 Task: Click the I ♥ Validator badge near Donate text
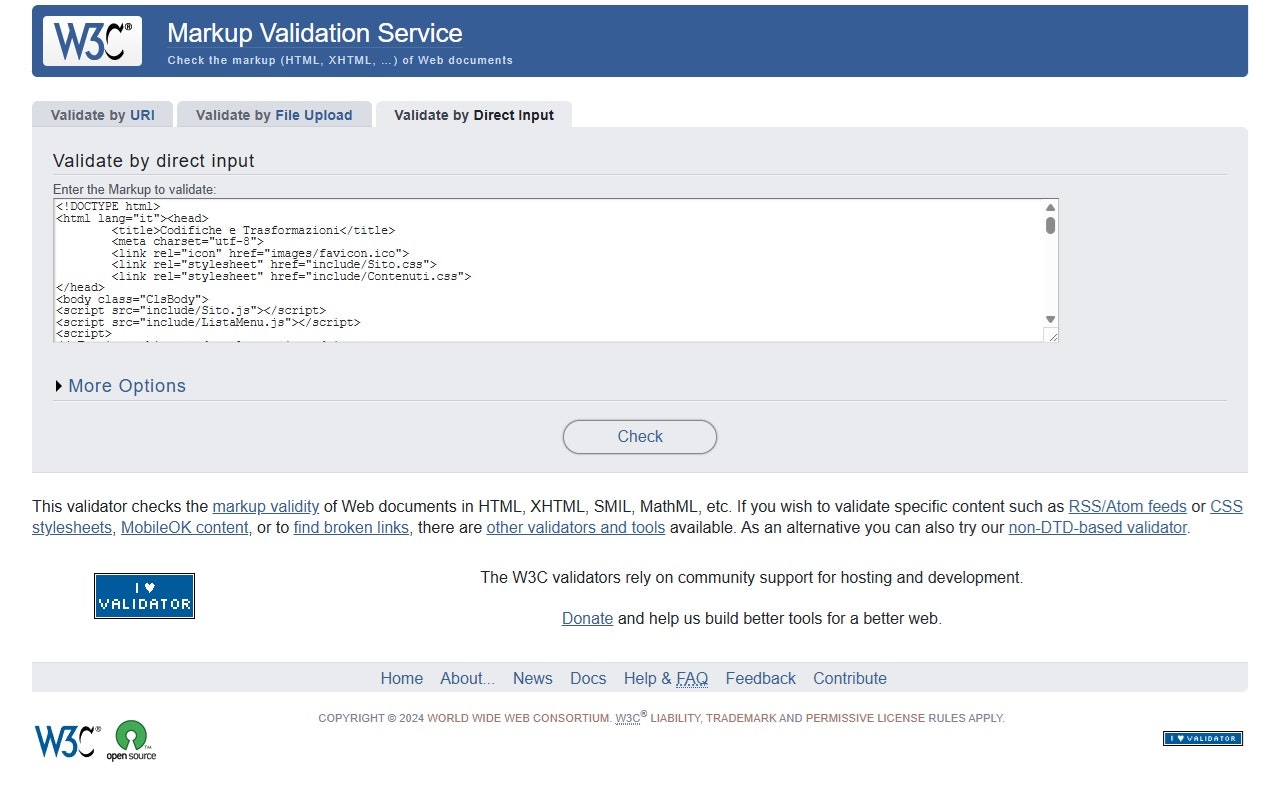coord(144,594)
